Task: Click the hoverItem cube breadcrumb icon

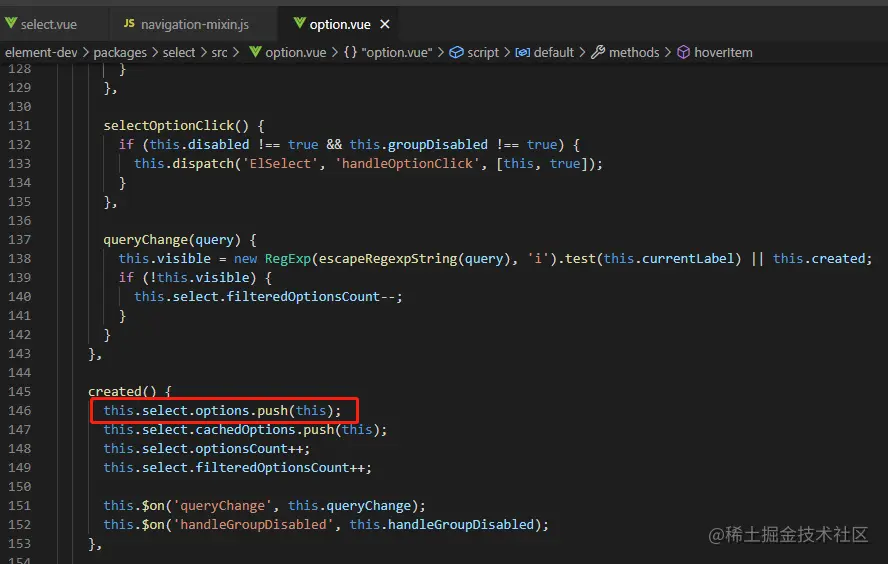Action: click(684, 52)
